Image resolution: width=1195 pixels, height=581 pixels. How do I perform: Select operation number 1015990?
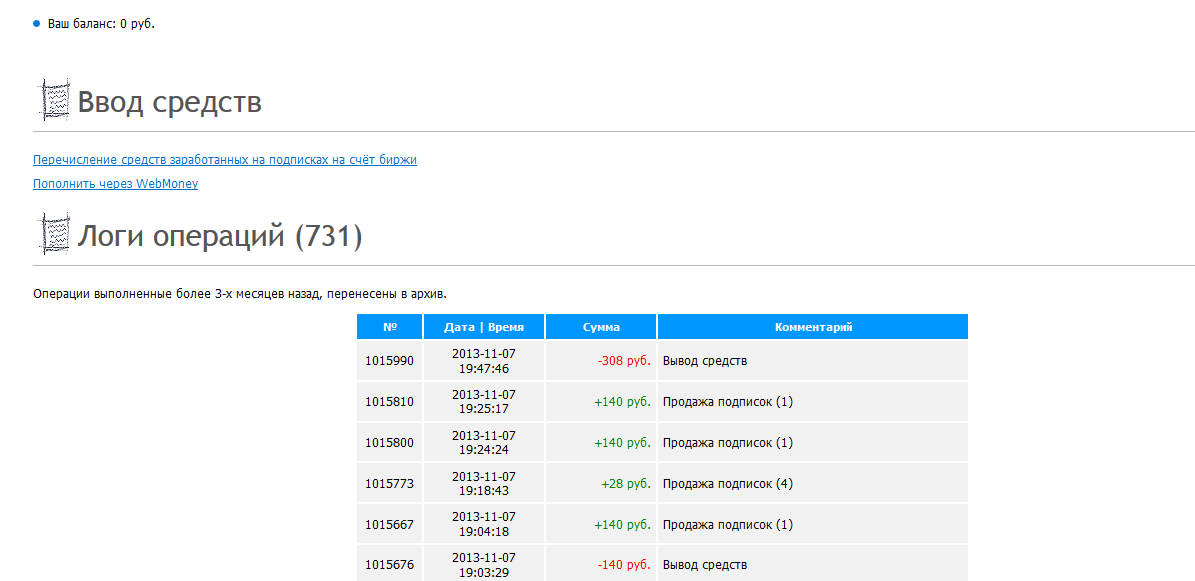point(389,361)
